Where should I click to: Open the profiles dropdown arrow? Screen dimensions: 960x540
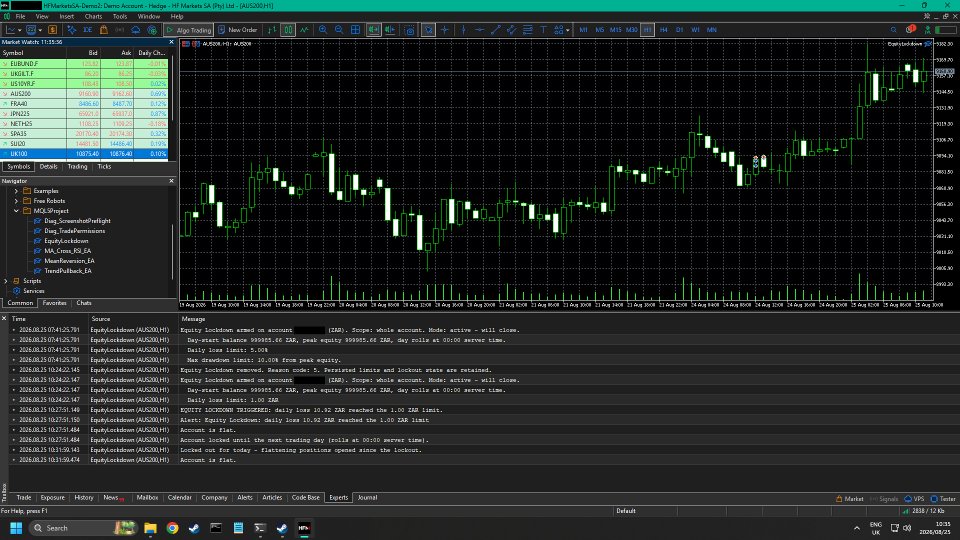40,30
